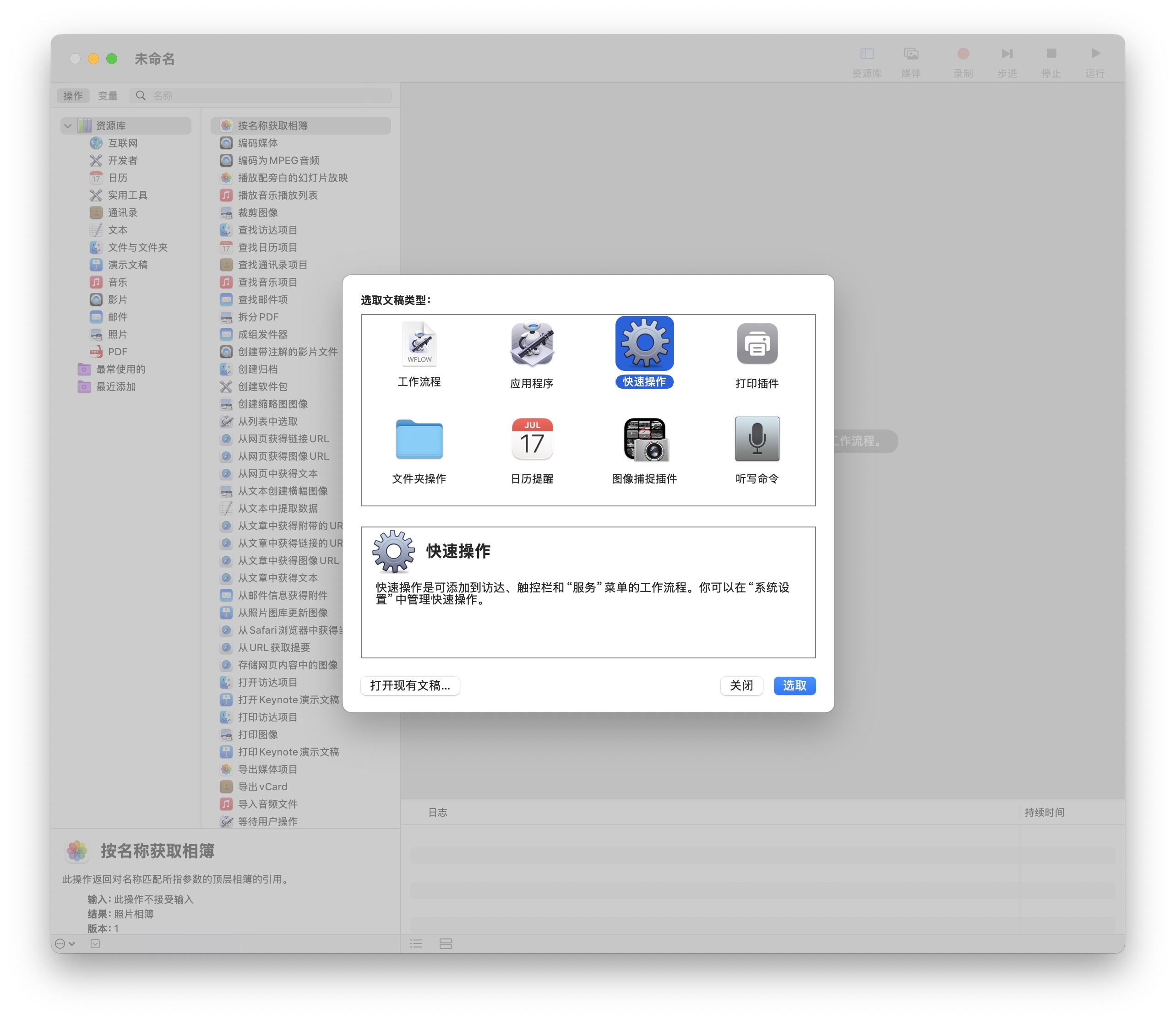
Task: Collapse the 资源库 library tree chevron
Action: pos(68,126)
